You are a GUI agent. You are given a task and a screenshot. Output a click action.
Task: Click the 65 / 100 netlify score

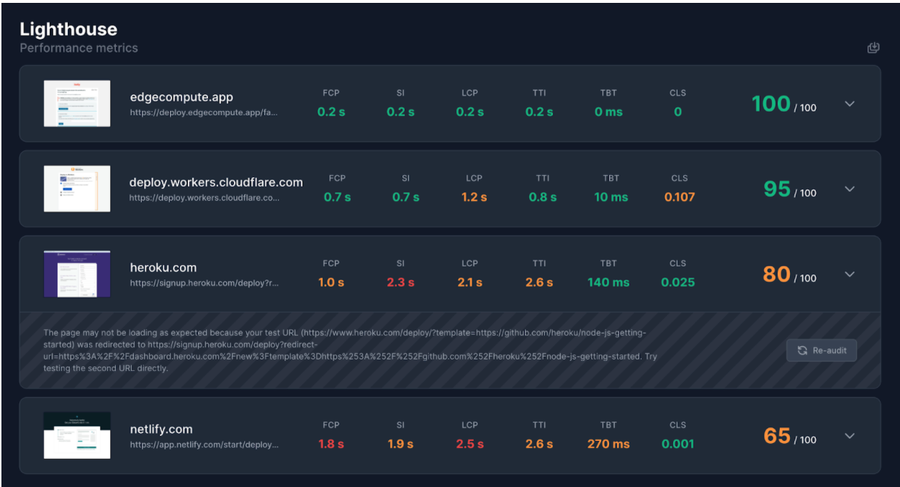click(790, 436)
